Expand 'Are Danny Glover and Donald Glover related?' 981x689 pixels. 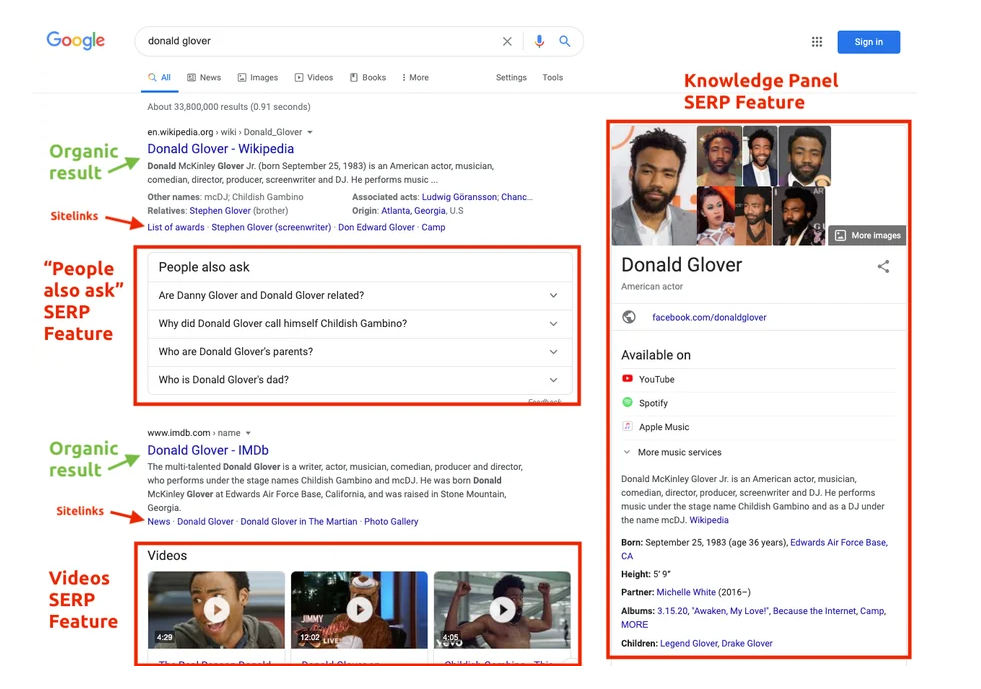360,295
